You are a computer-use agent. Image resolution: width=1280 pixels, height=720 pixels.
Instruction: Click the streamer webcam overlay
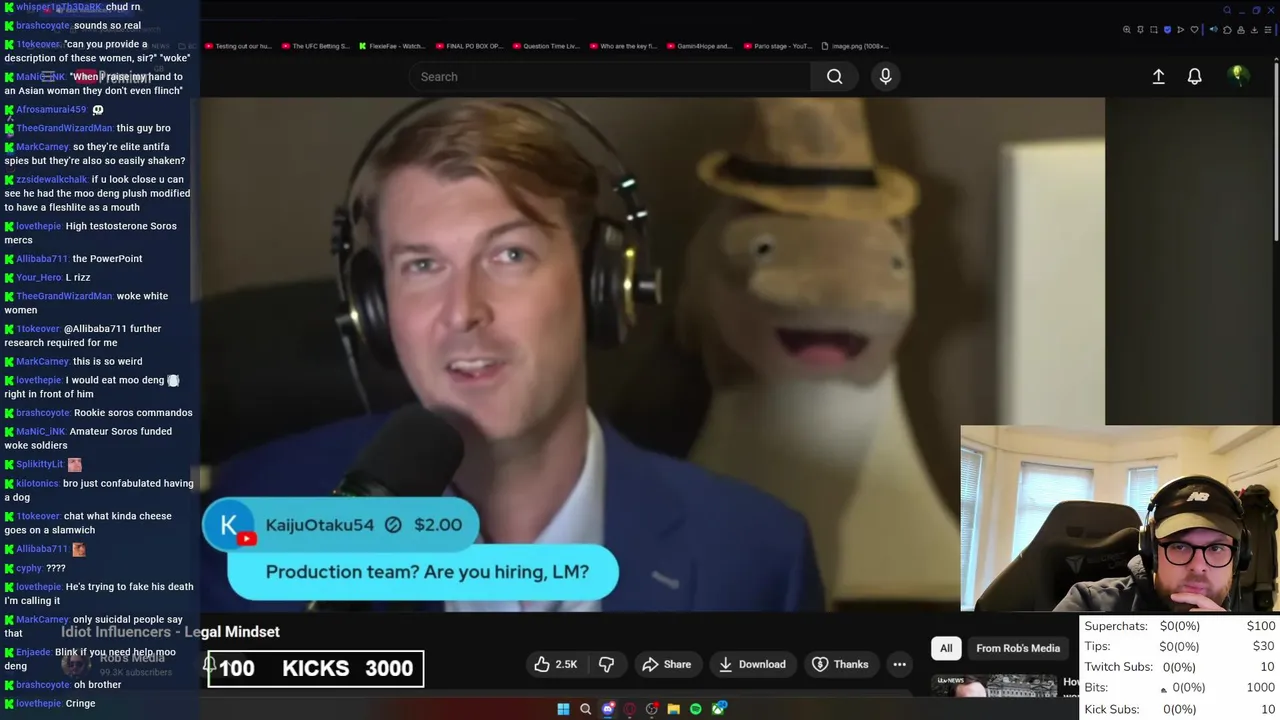1120,518
